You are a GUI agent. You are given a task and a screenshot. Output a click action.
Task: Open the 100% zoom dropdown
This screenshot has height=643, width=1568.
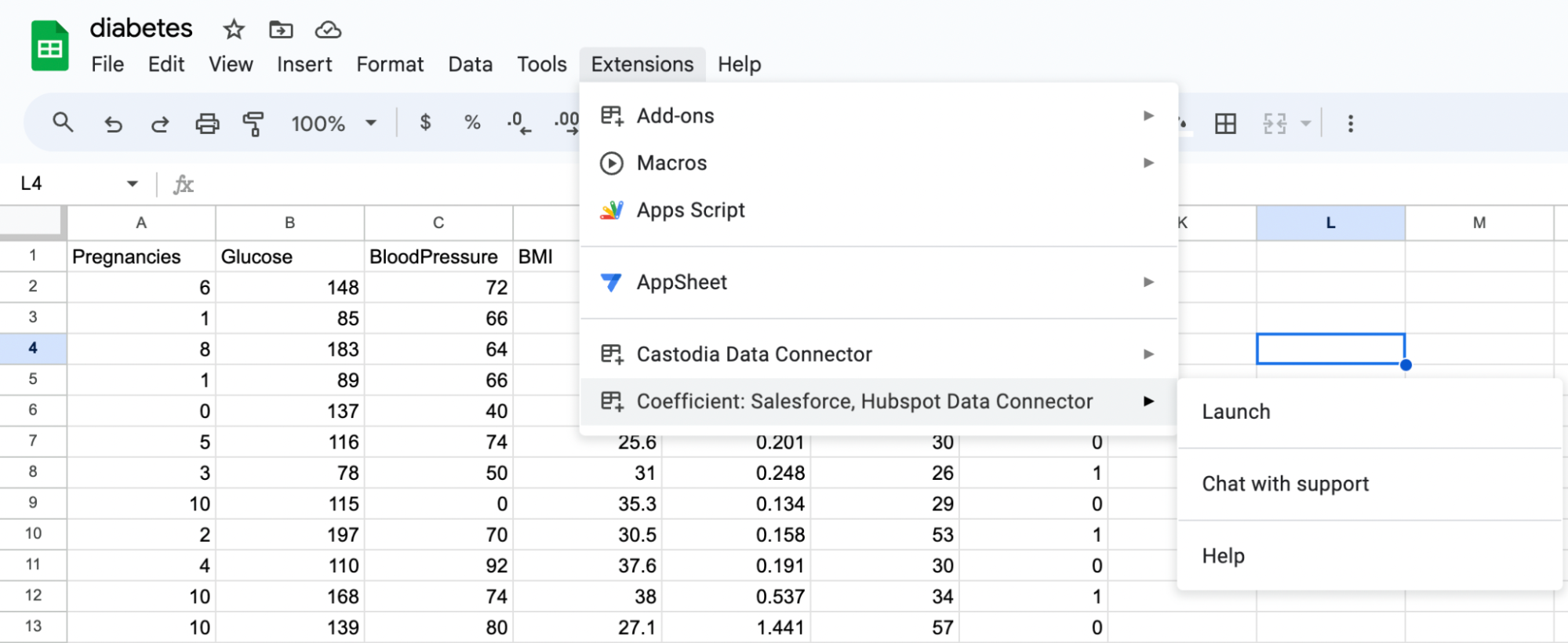click(333, 123)
